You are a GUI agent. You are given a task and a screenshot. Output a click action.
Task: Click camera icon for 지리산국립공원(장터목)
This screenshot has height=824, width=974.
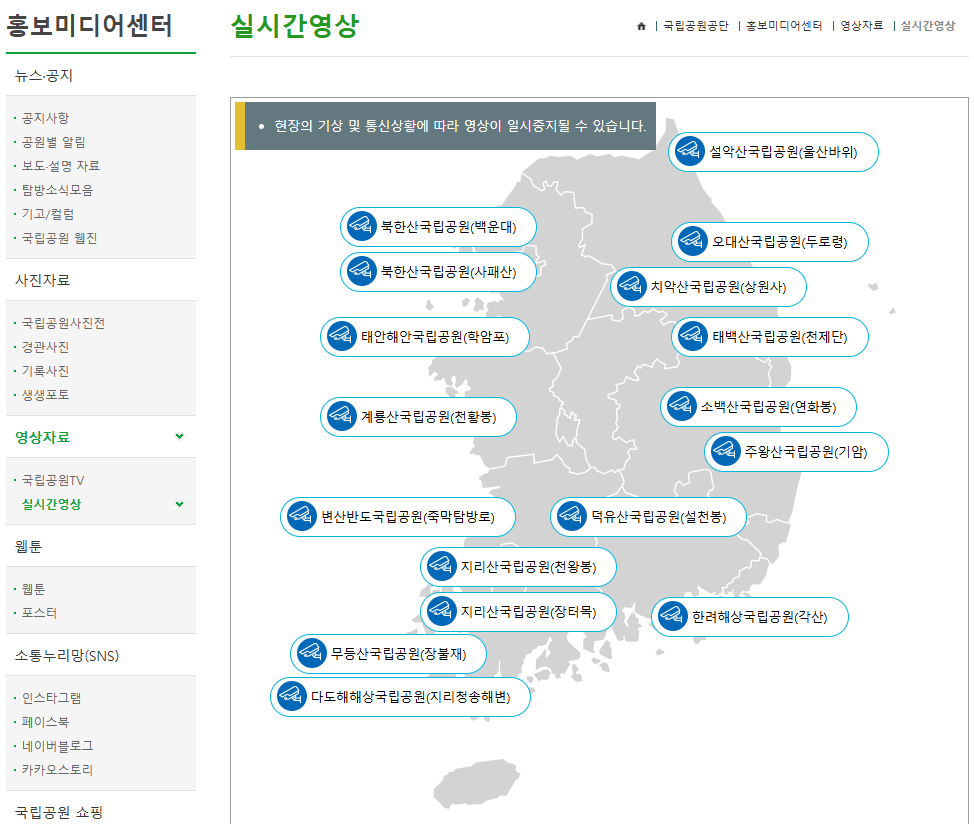pyautogui.click(x=441, y=611)
